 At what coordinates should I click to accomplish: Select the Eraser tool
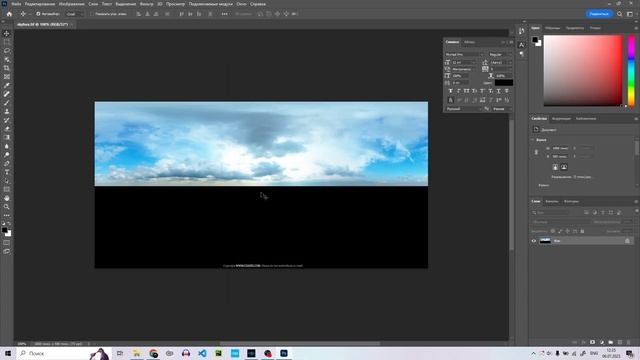point(7,129)
